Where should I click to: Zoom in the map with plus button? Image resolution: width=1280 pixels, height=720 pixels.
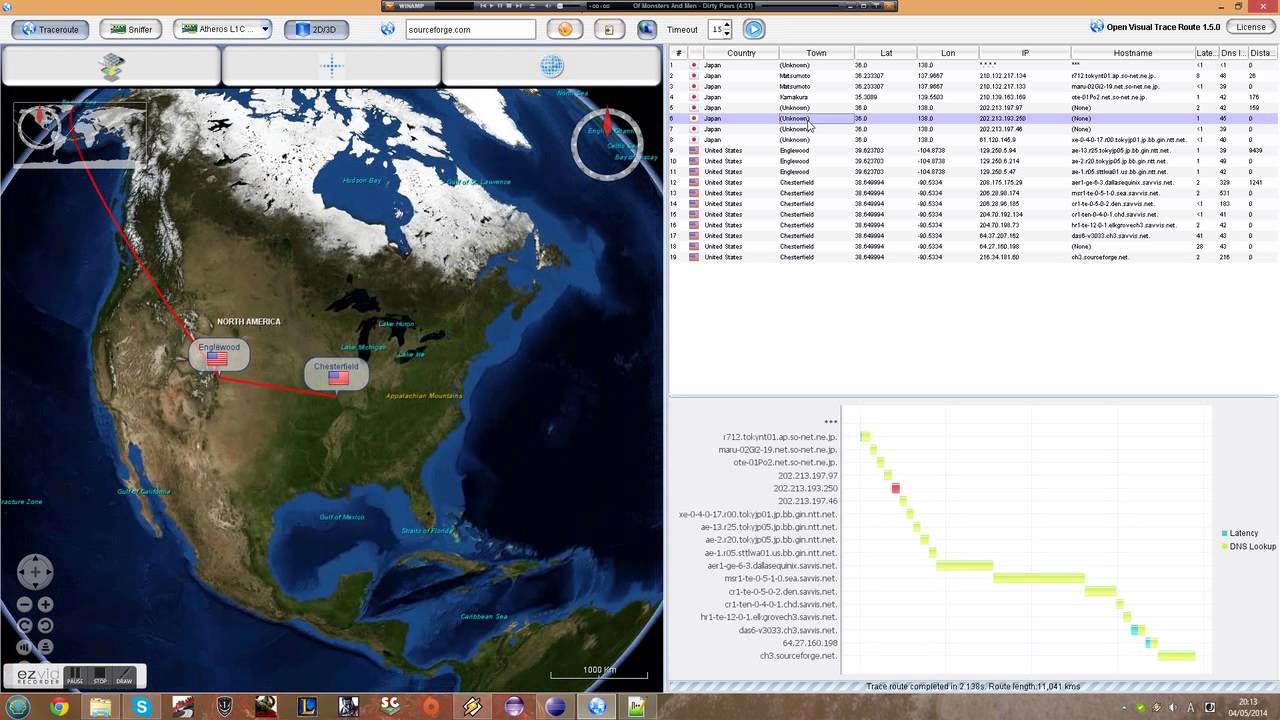pos(45,604)
